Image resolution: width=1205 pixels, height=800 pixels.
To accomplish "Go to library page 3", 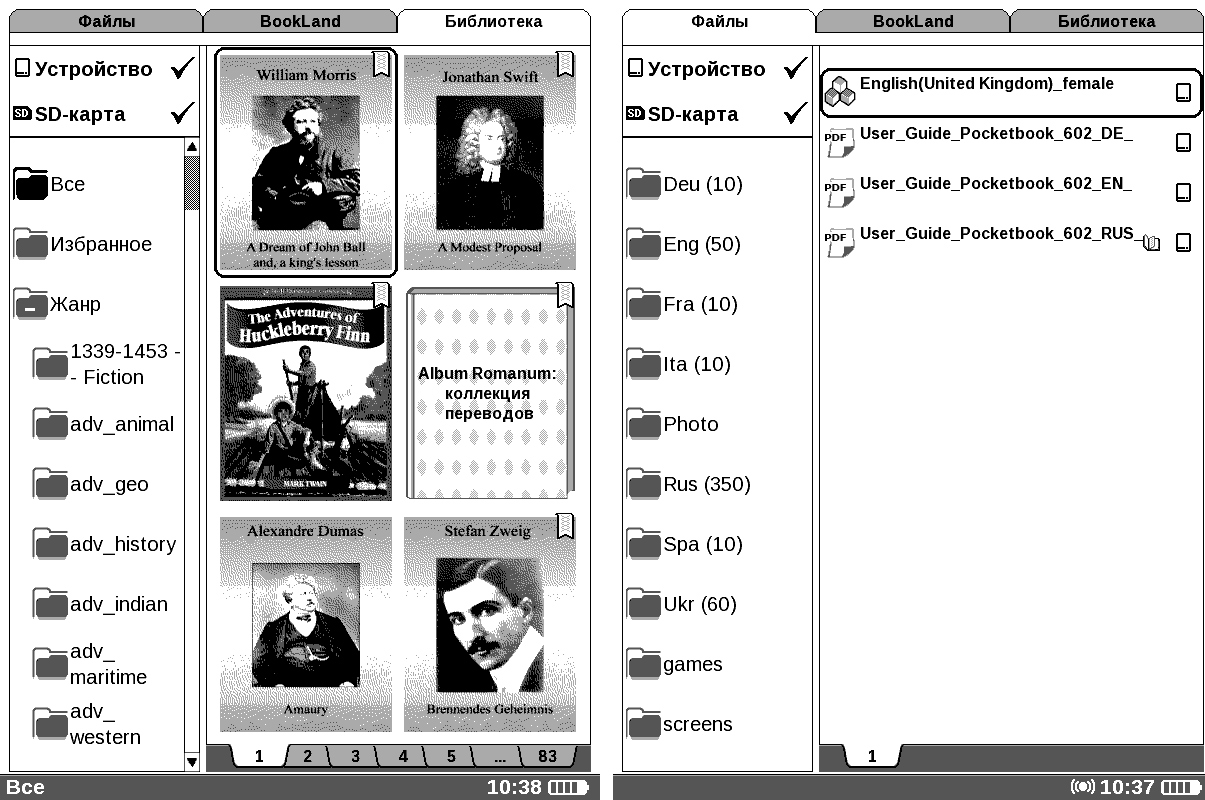I will coord(356,756).
